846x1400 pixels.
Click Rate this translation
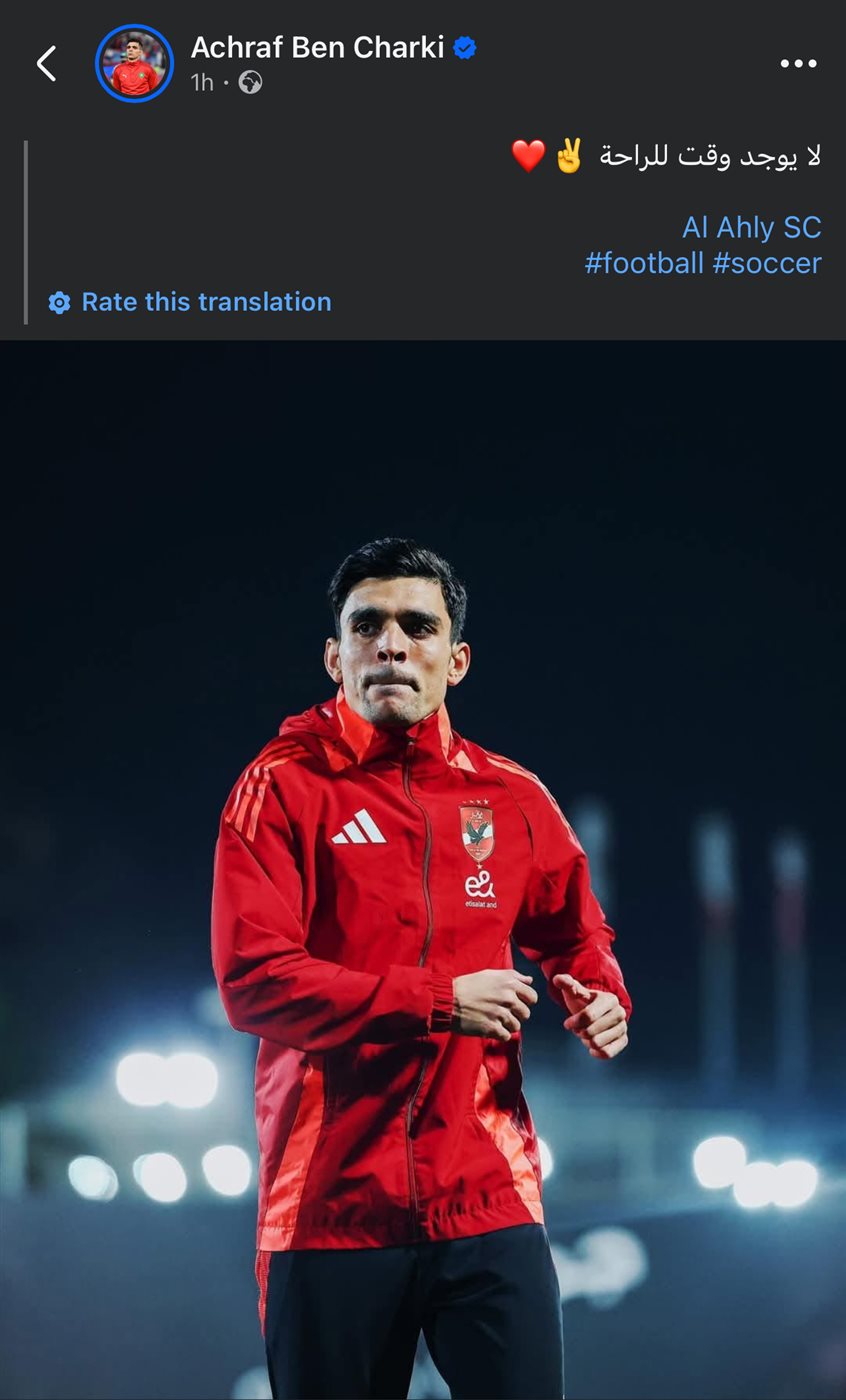[206, 302]
